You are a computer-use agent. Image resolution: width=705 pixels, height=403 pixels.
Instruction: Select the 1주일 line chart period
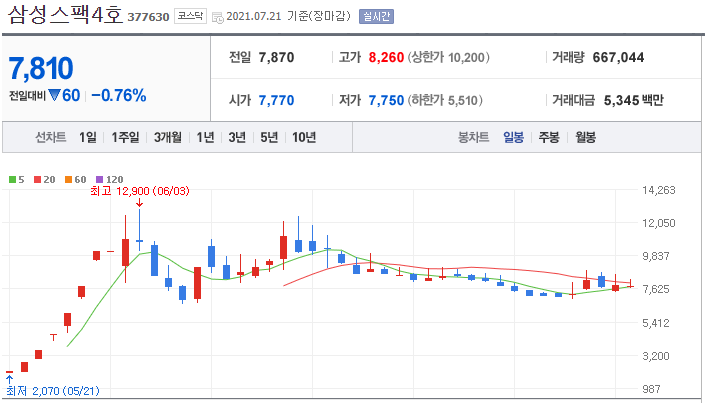125,137
